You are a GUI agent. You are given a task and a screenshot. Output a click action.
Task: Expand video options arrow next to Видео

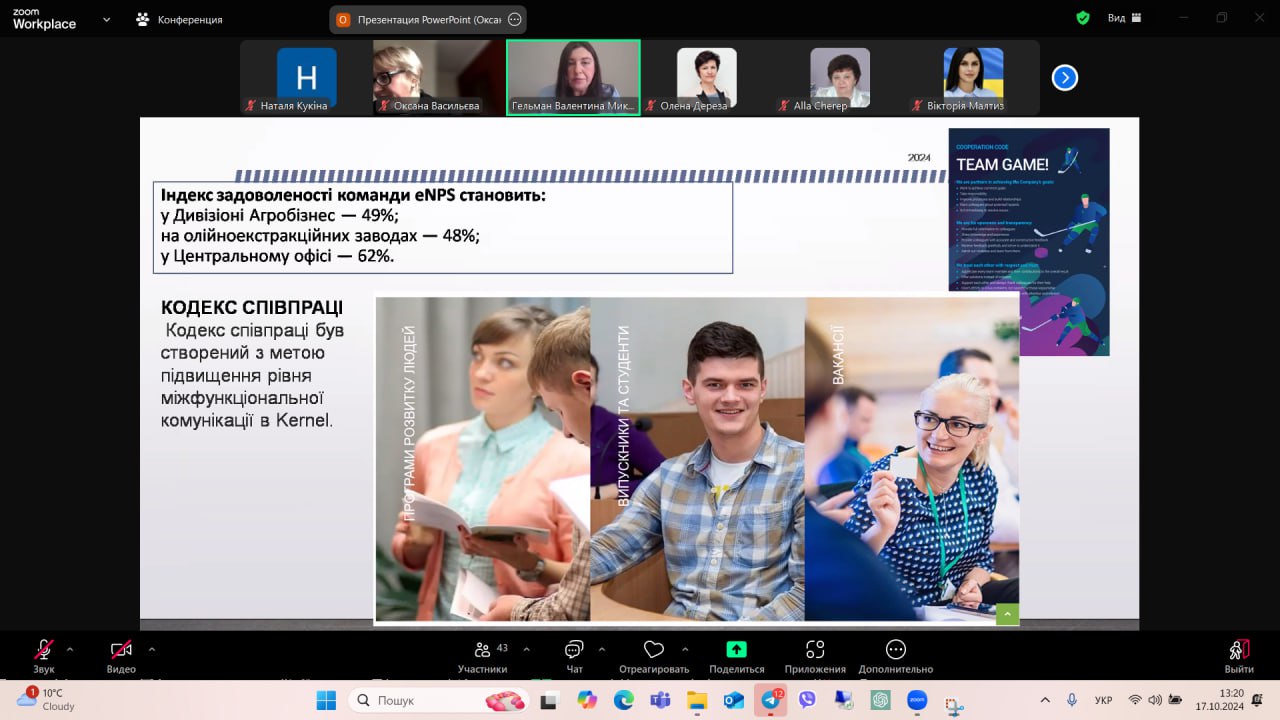click(152, 649)
